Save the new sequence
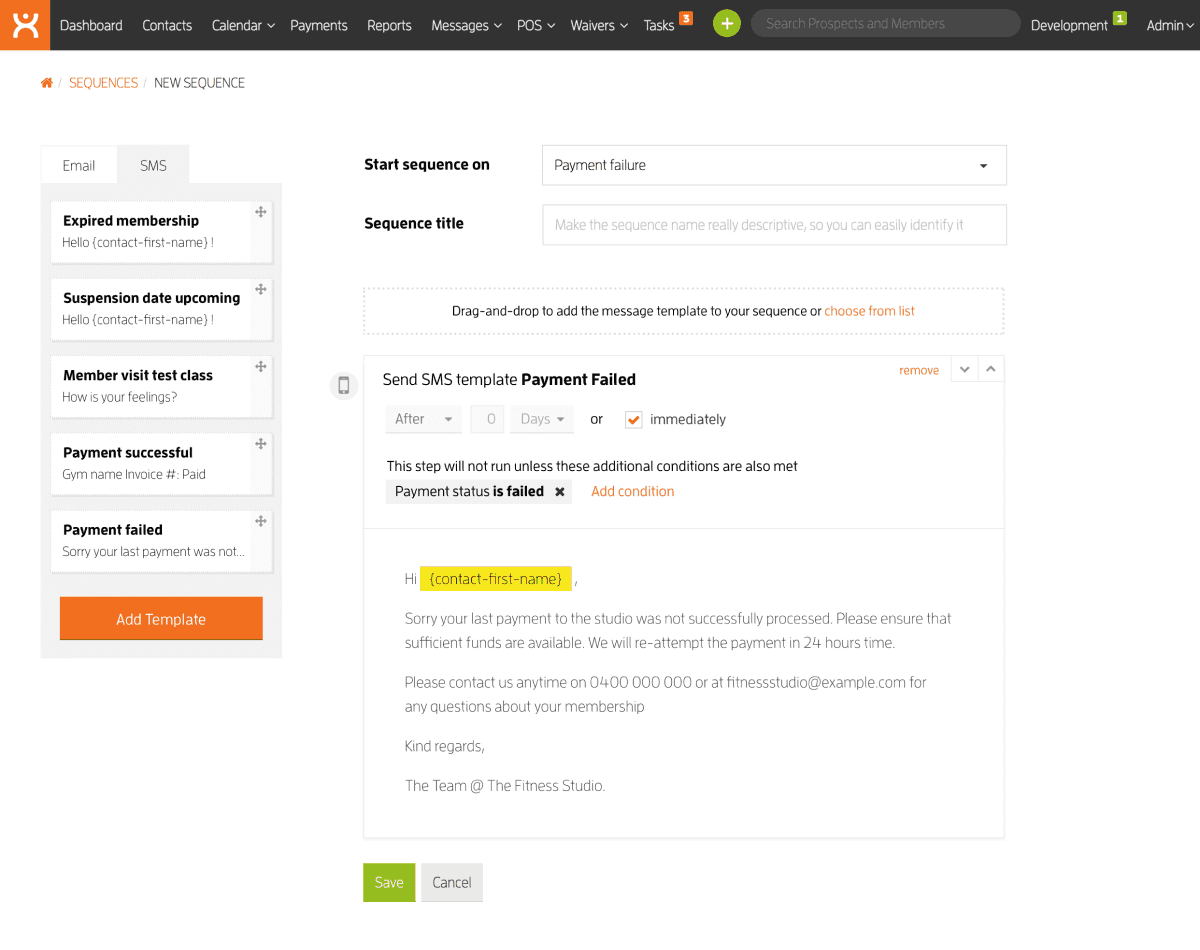1200x950 pixels. click(389, 882)
